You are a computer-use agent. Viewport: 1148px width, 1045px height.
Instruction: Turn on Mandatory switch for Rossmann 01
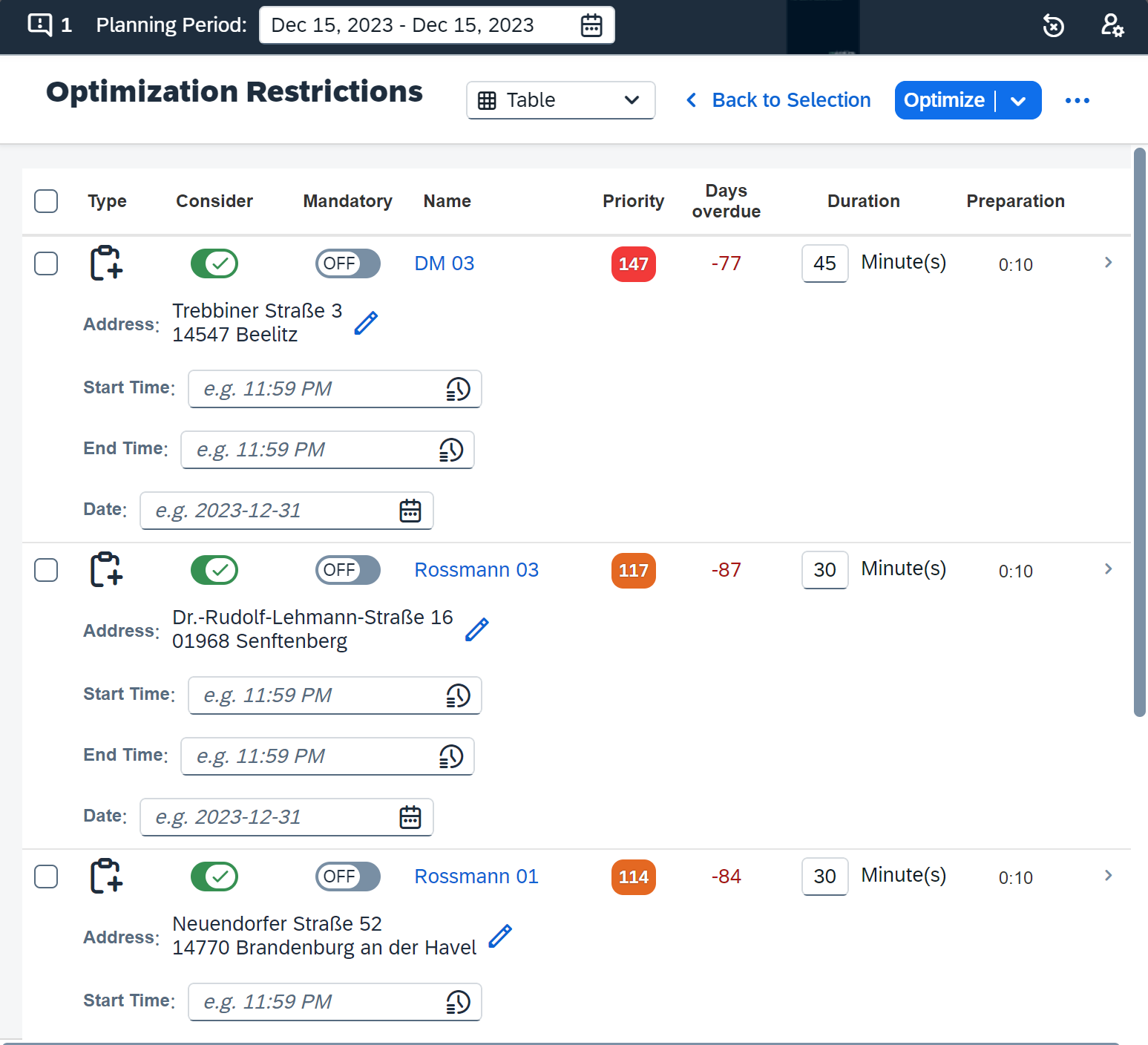(348, 877)
